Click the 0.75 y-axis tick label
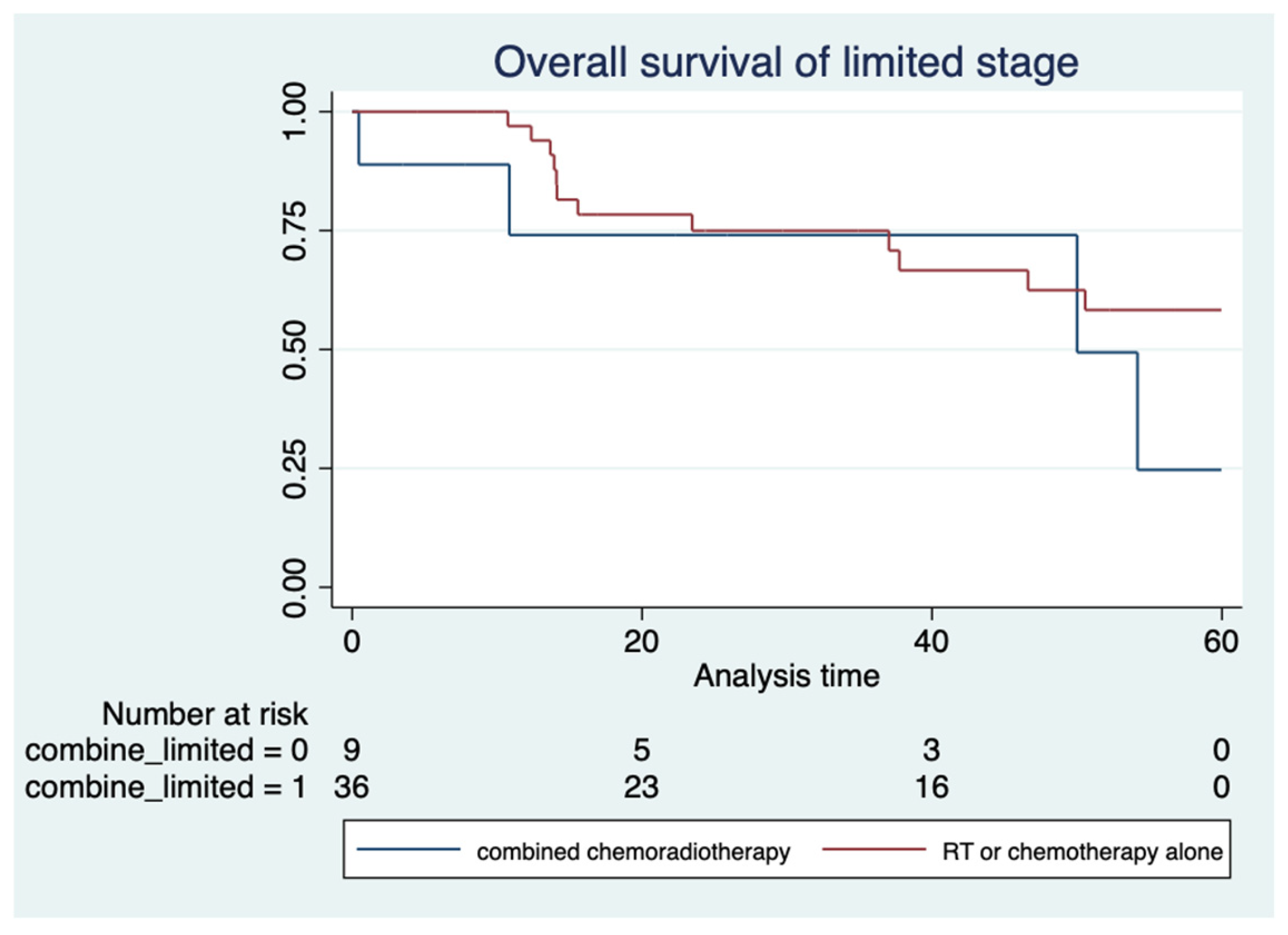The image size is (1288, 935). tap(294, 230)
